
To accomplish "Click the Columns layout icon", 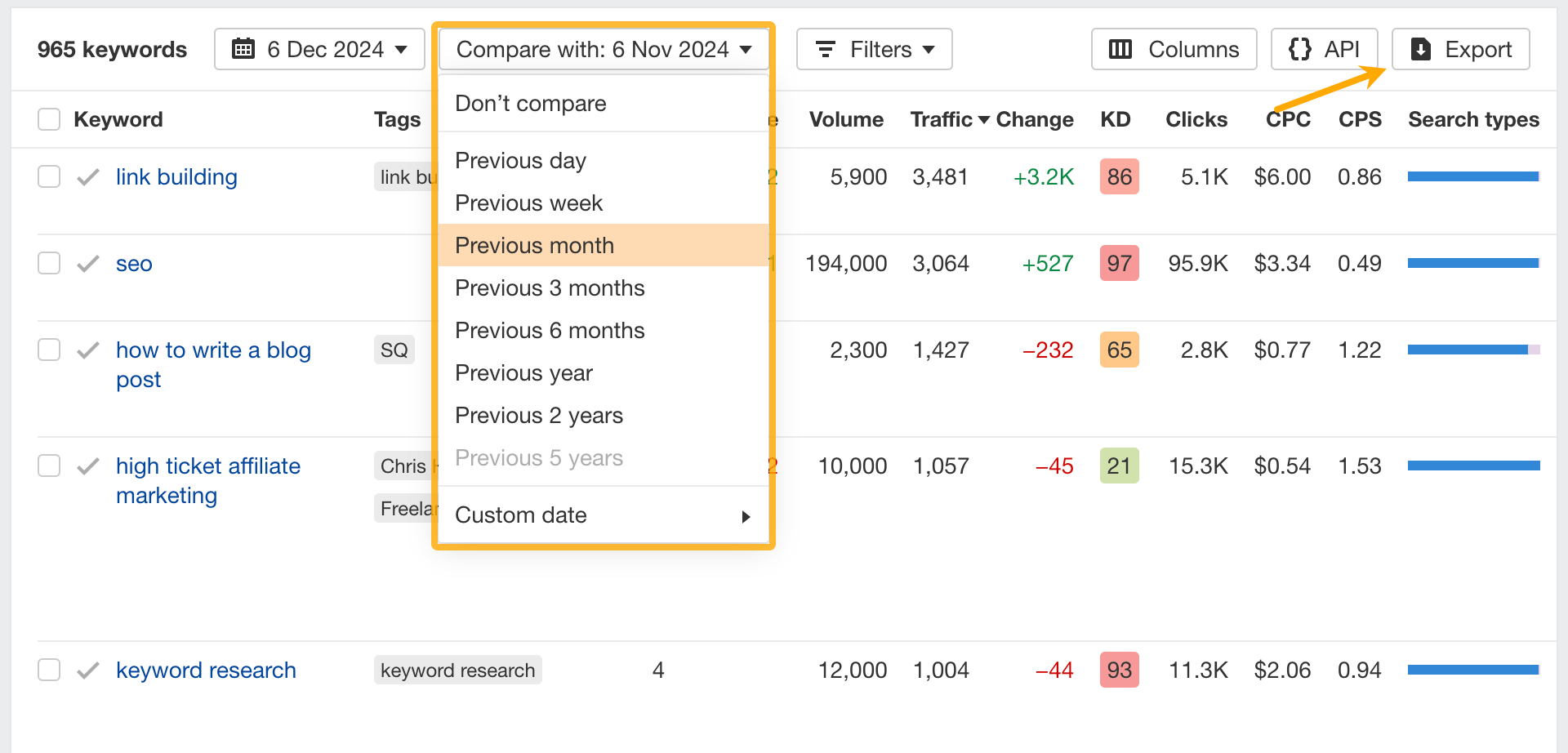I will [1120, 49].
